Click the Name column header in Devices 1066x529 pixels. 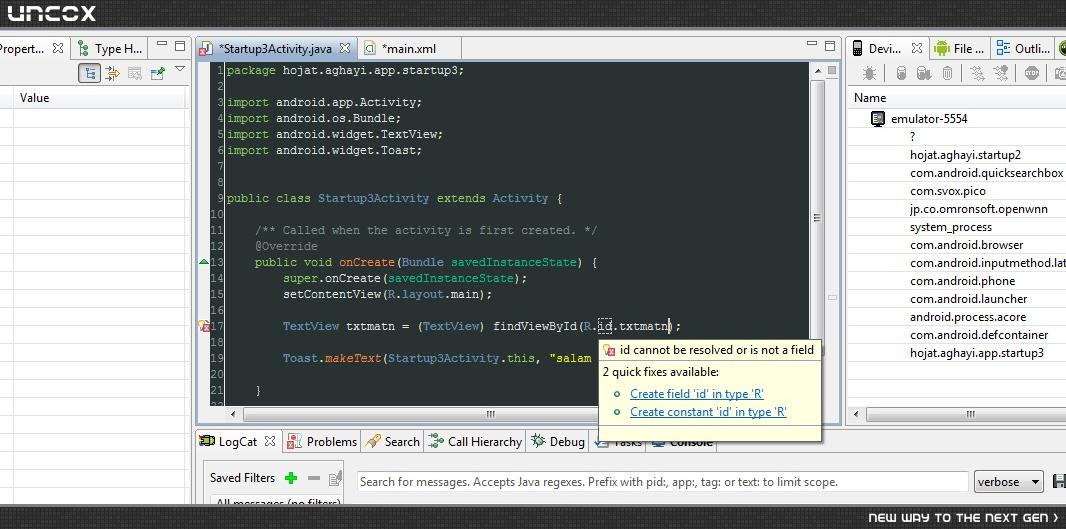pyautogui.click(x=957, y=98)
